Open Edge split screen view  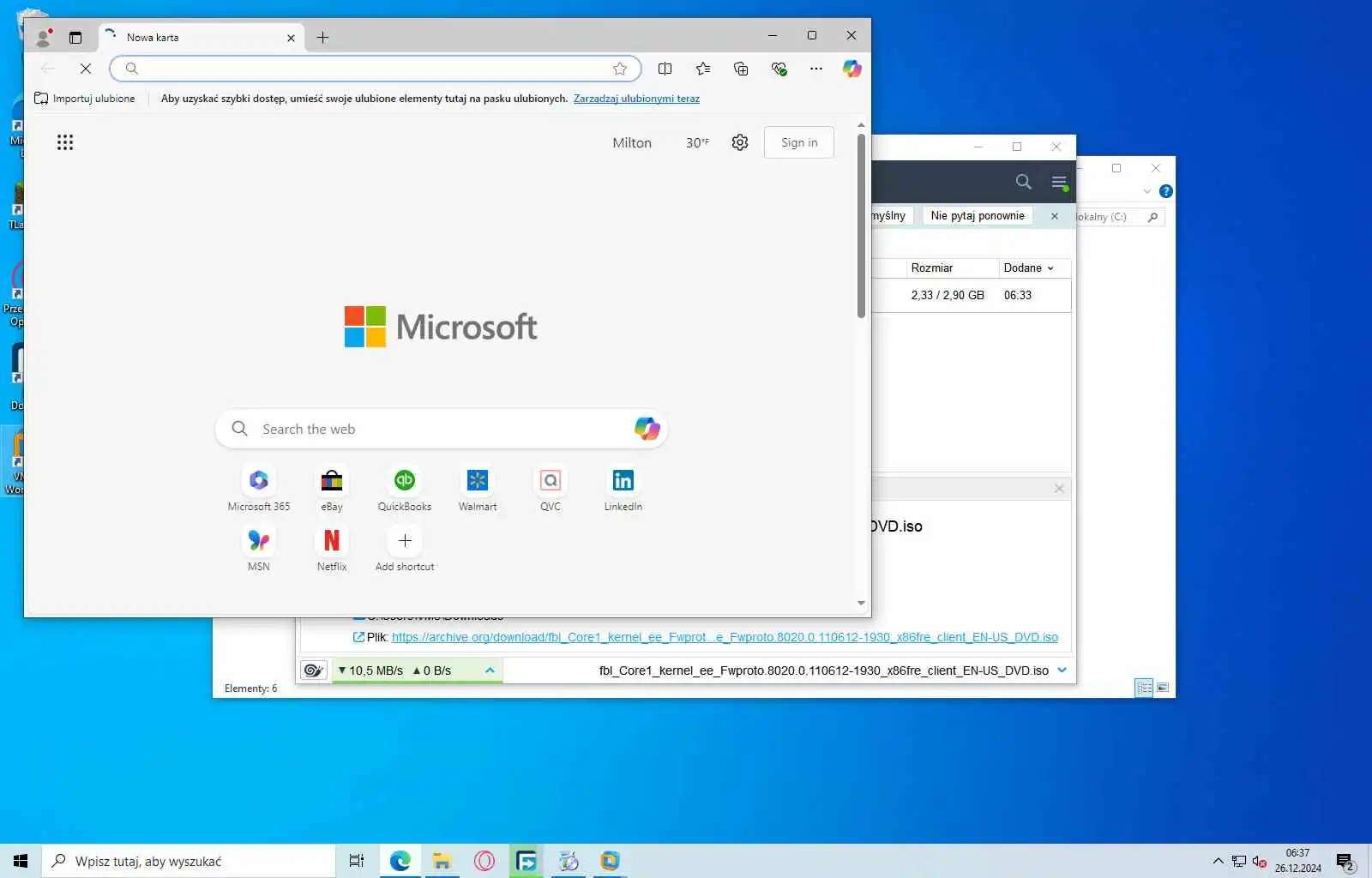[x=665, y=69]
